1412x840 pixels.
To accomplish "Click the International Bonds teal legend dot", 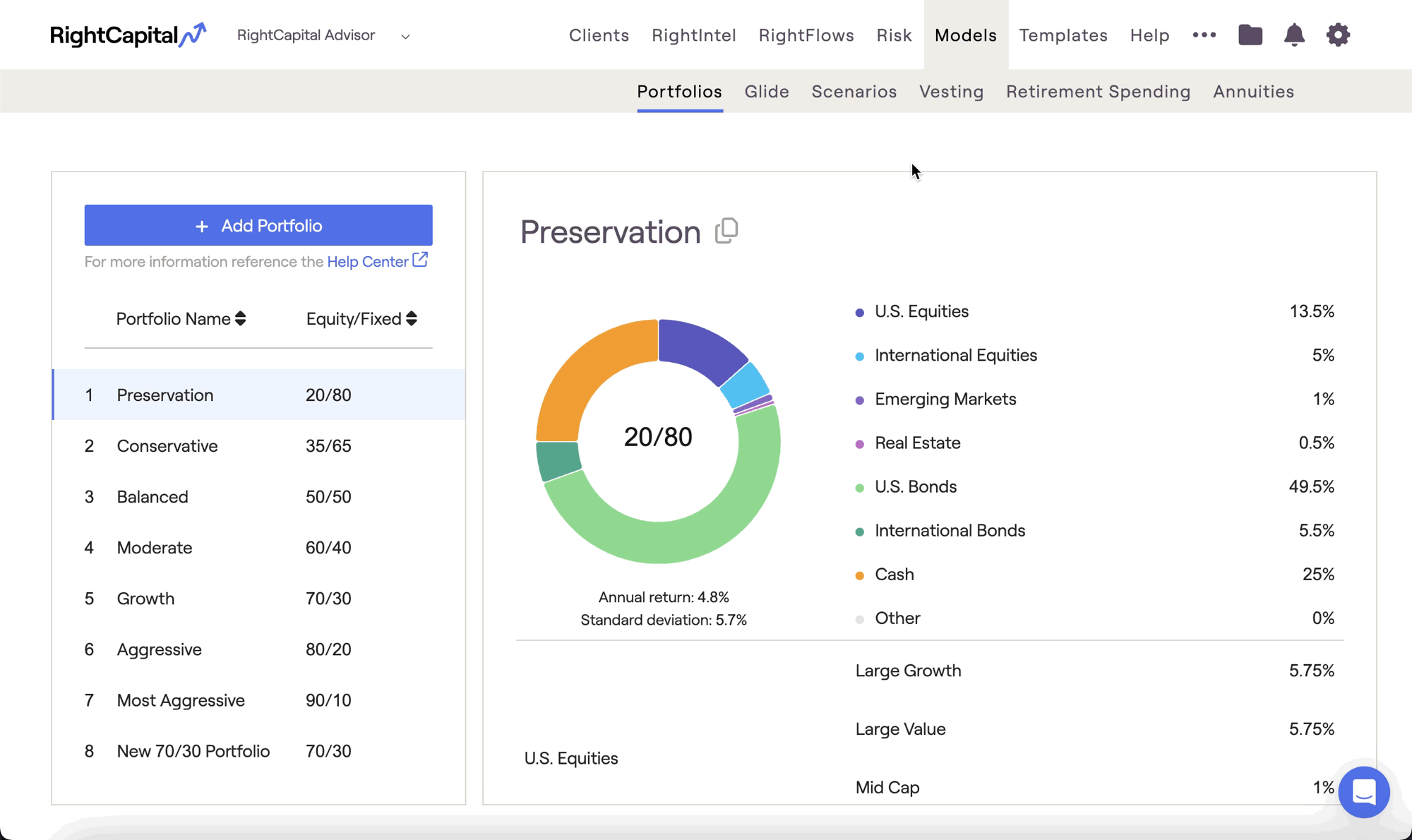I will [x=859, y=532].
